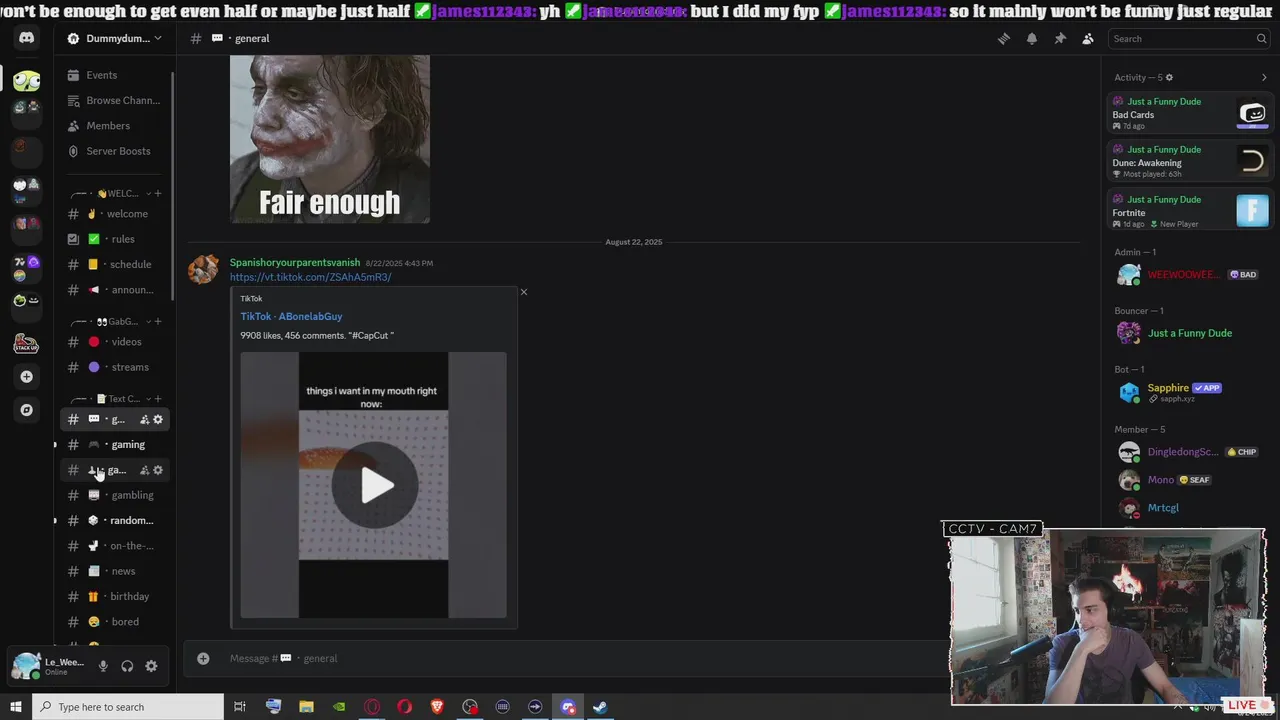1280x720 pixels.
Task: Open the rules channel
Action: 115,239
